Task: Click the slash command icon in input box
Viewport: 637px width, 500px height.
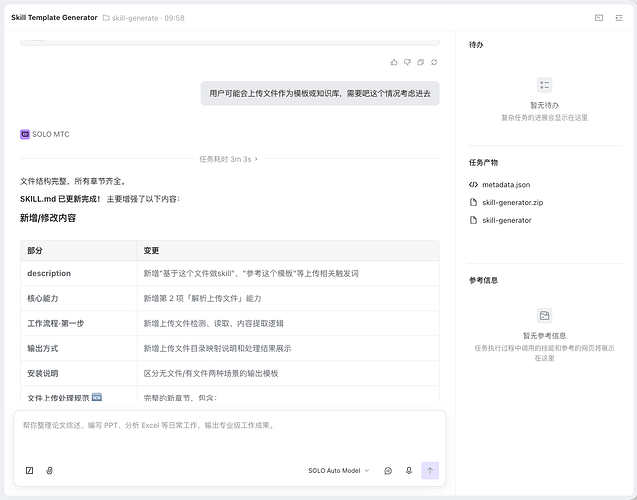Action: (29, 470)
